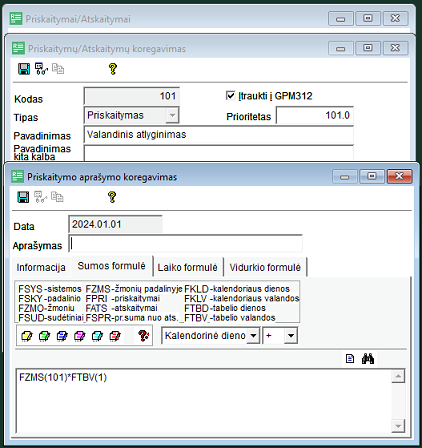Save with the front window's floppy disk icon
This screenshot has height=448, width=422.
click(x=23, y=197)
